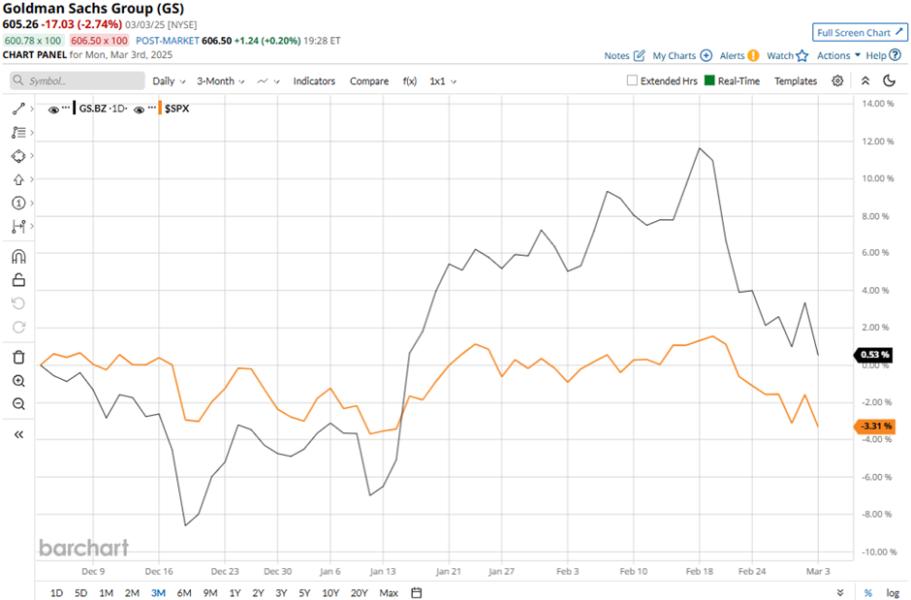
Task: Collapse the chart toolbar with double chevron
Action: tap(865, 81)
